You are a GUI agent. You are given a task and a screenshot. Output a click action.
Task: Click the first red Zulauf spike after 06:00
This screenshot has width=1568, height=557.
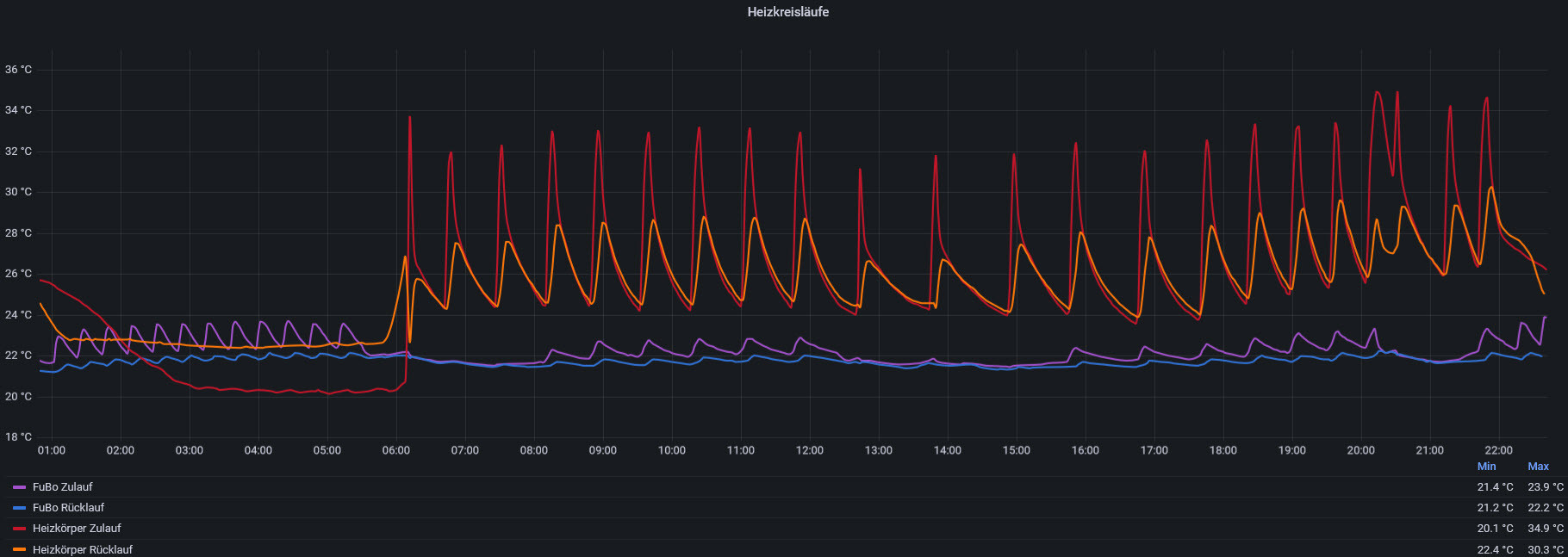click(x=410, y=118)
